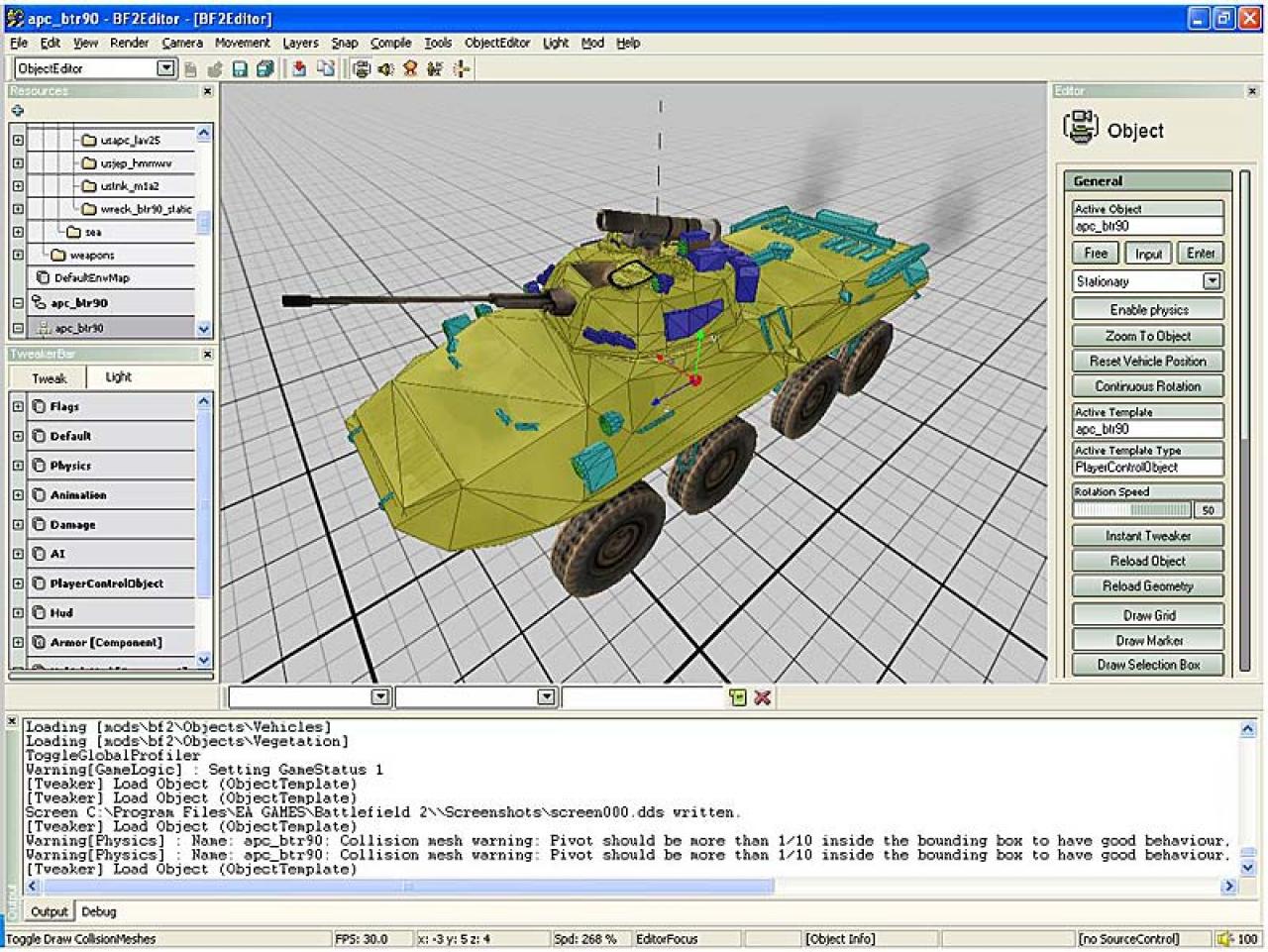Viewport: 1268px width, 952px height.
Task: Toggle Enable physics
Action: (1148, 310)
